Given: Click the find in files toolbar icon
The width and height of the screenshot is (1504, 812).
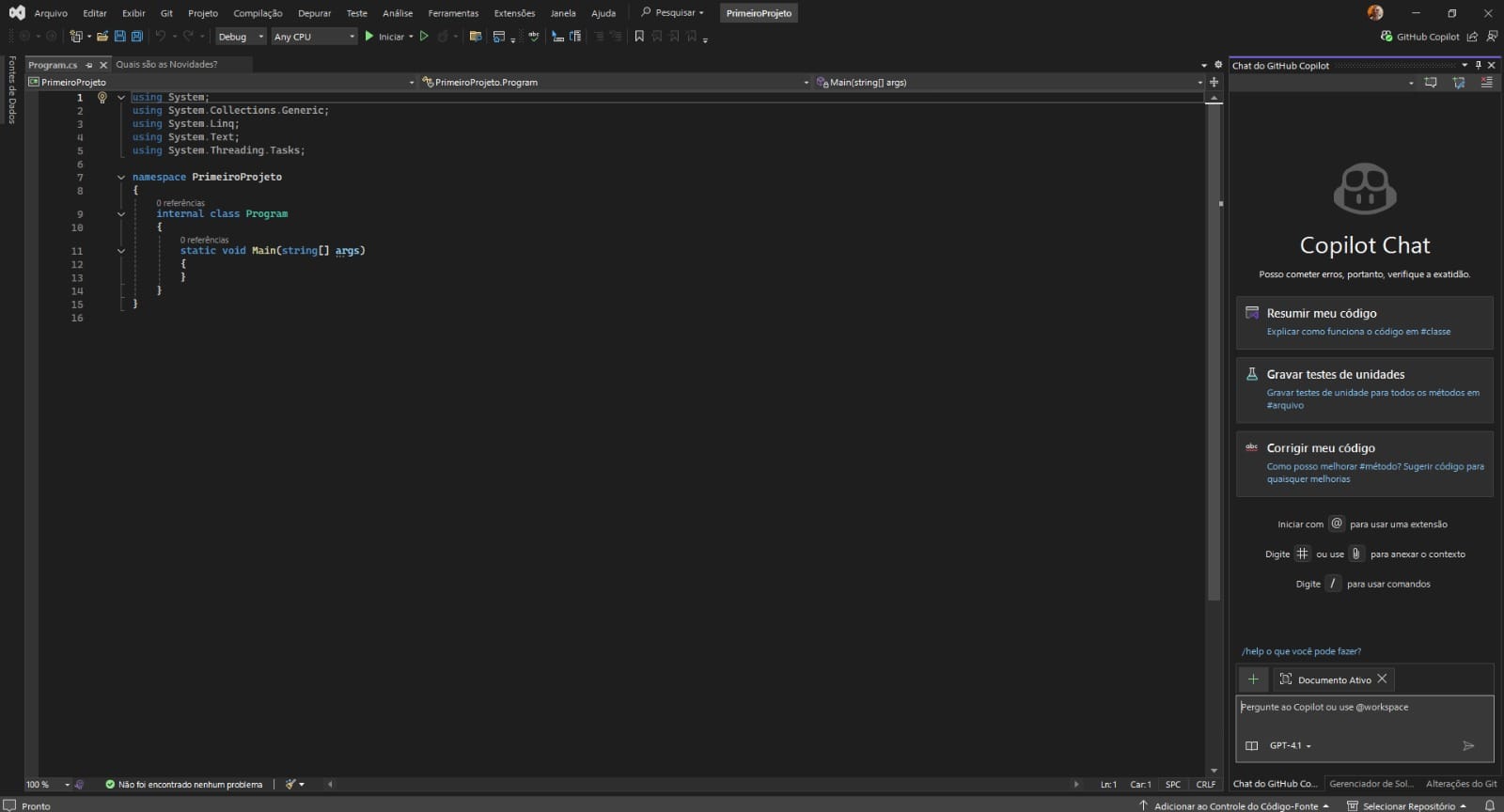Looking at the screenshot, I should (x=476, y=37).
